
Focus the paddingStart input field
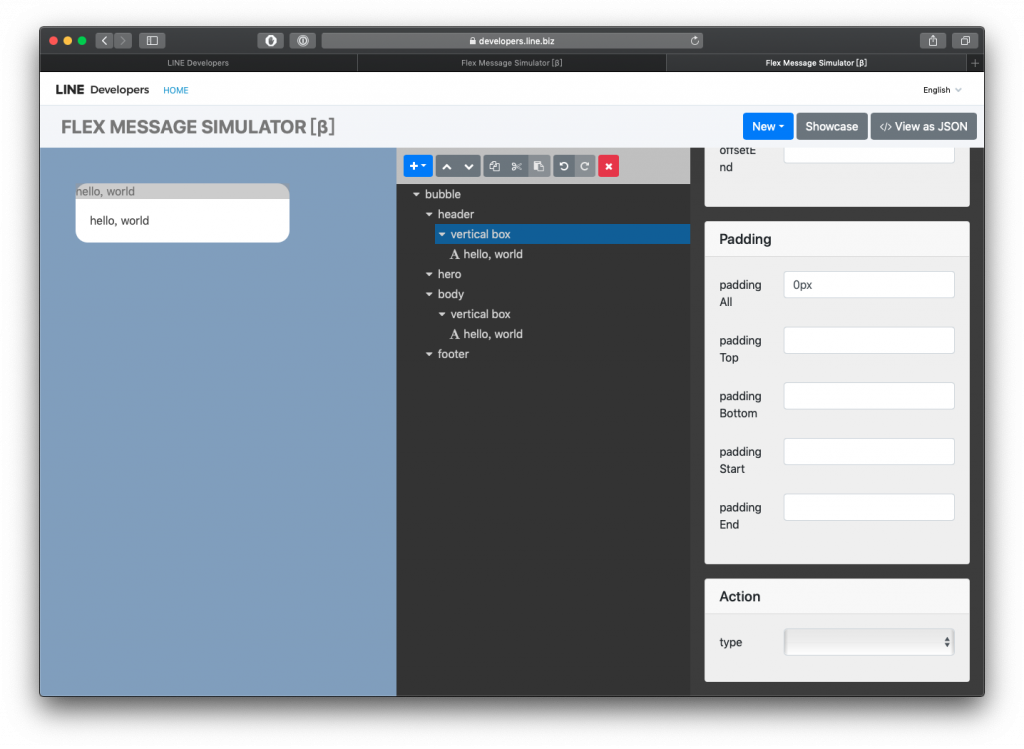pos(869,451)
